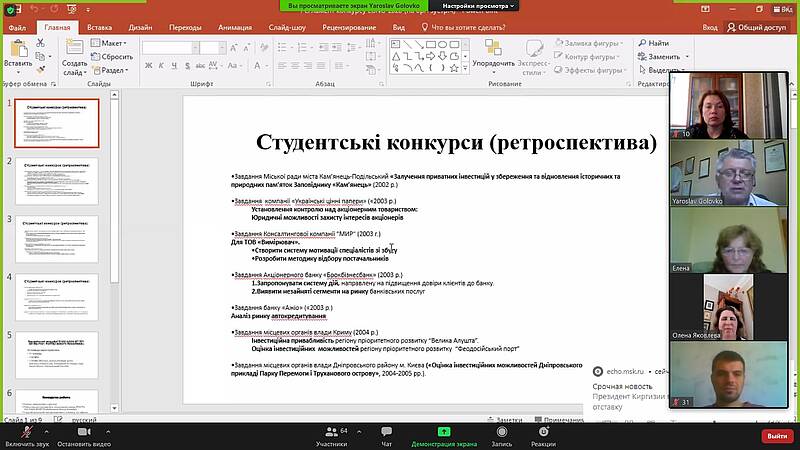This screenshot has height=450, width=800.
Task: Open Реакции reactions menu
Action: (543, 437)
